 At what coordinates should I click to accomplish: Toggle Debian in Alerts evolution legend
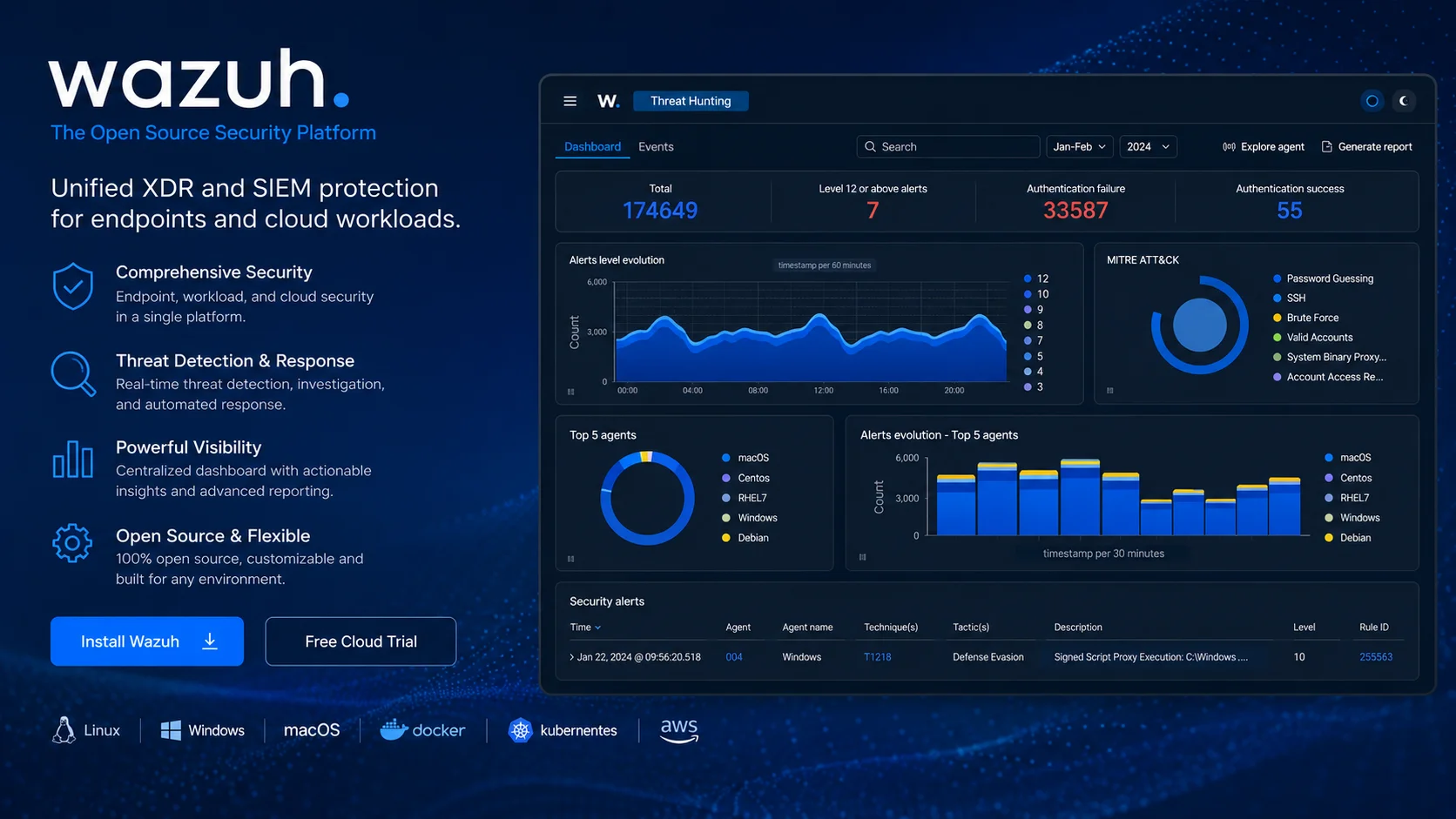pyautogui.click(x=1348, y=538)
